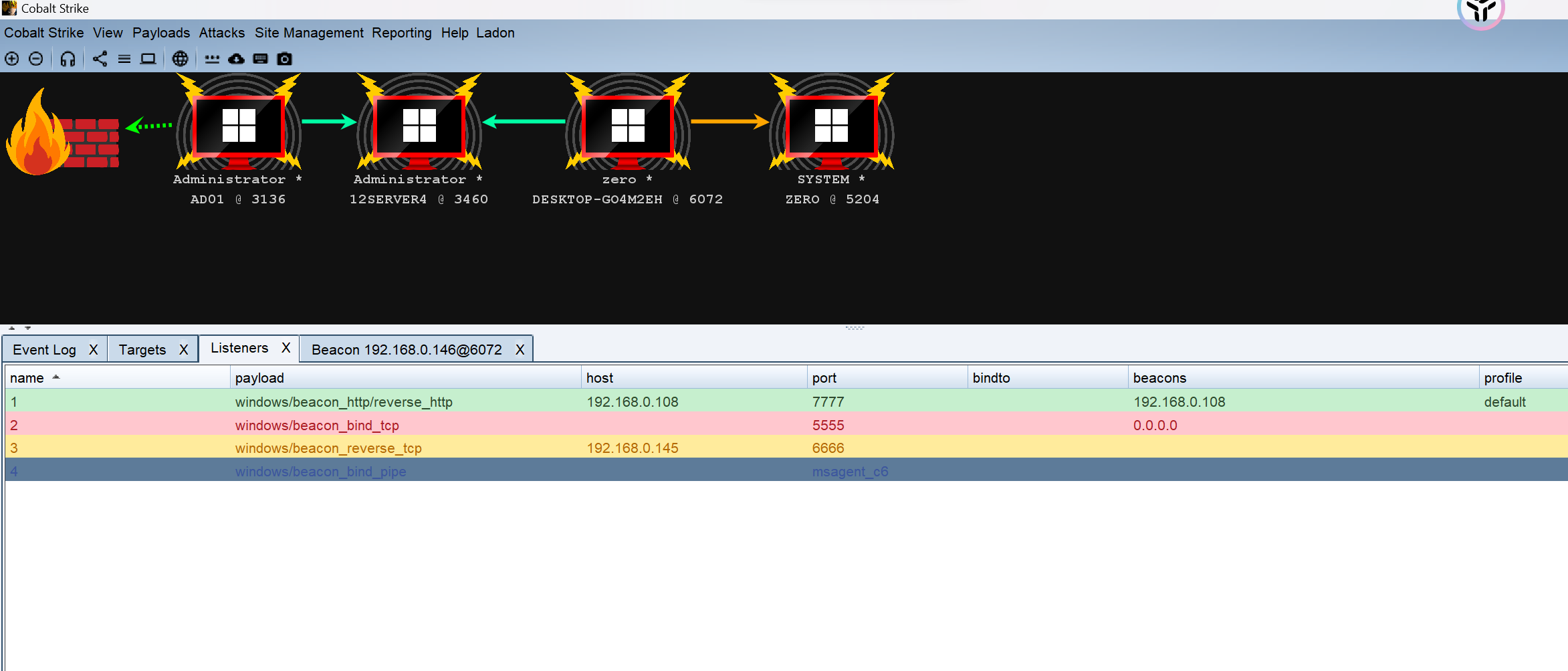Open the Payloads menu

click(160, 33)
